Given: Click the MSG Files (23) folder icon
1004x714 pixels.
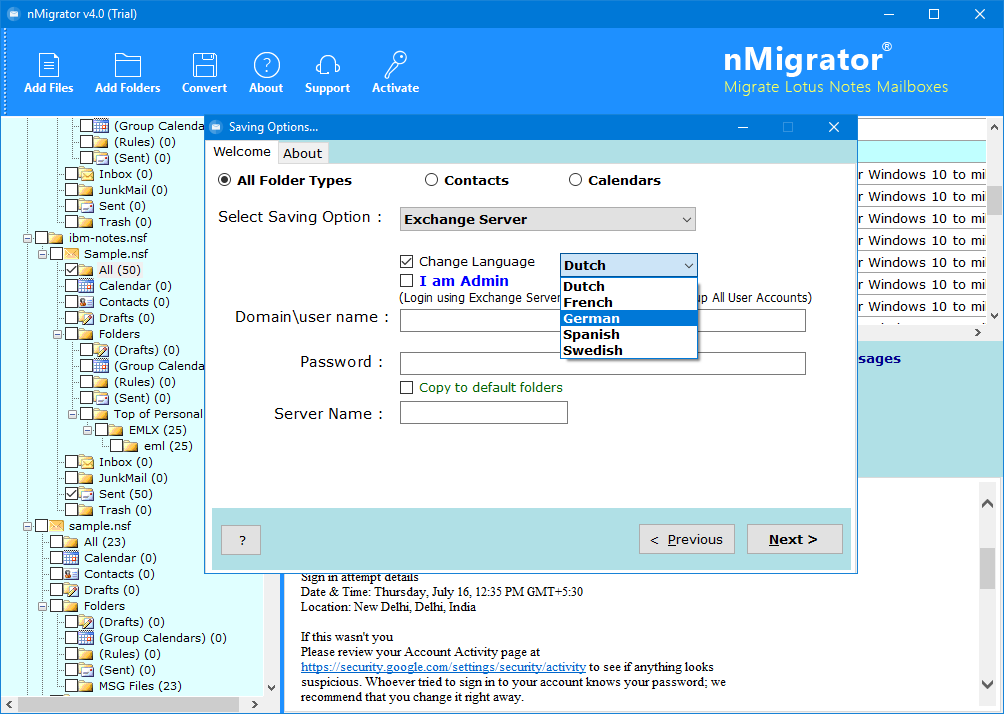Looking at the screenshot, I should point(86,686).
